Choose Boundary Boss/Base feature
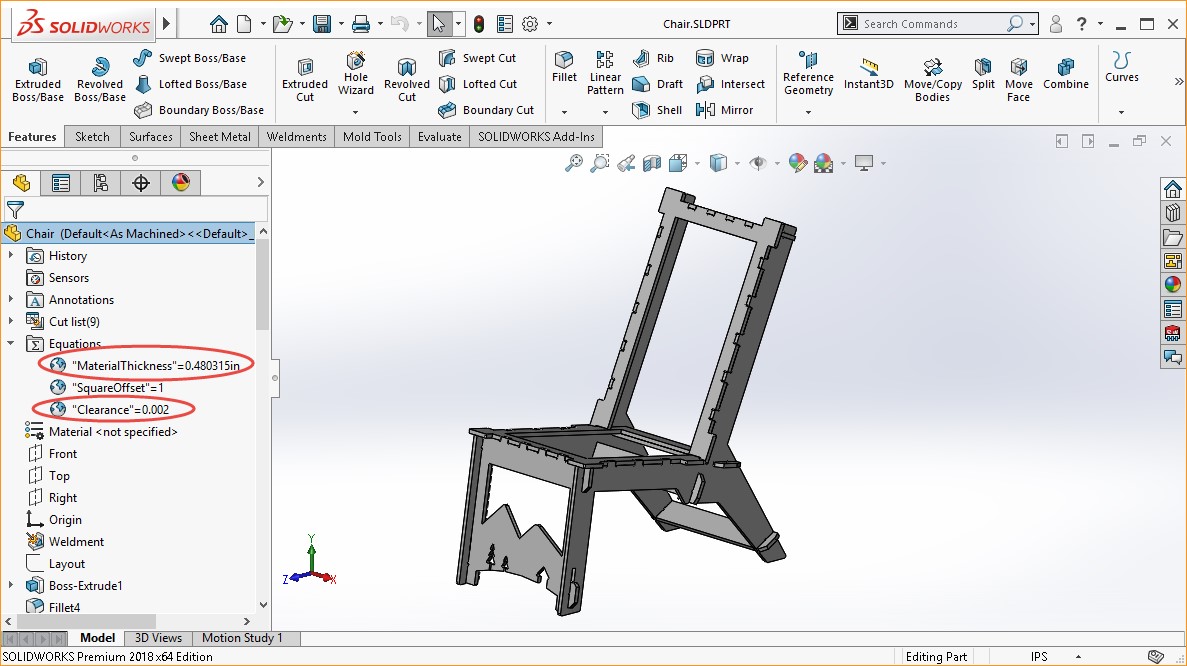The width and height of the screenshot is (1187, 666). [199, 110]
